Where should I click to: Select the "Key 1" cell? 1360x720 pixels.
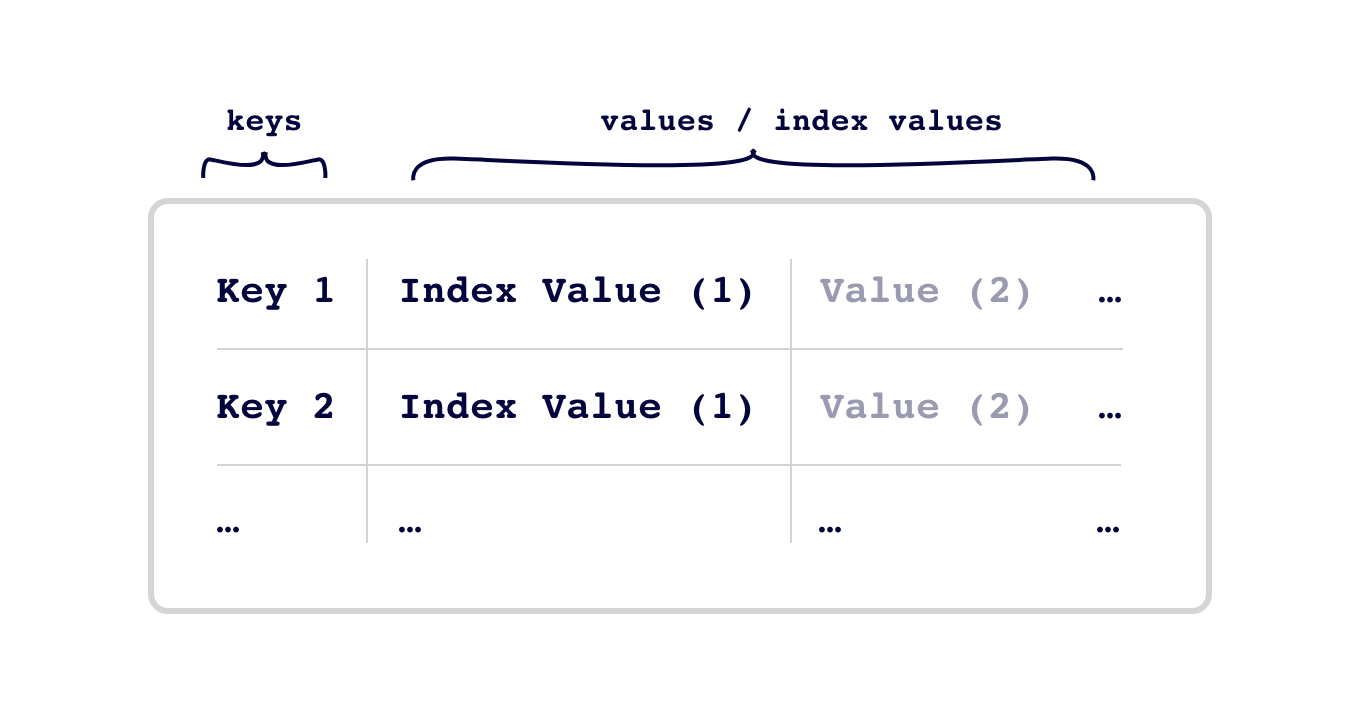point(275,291)
